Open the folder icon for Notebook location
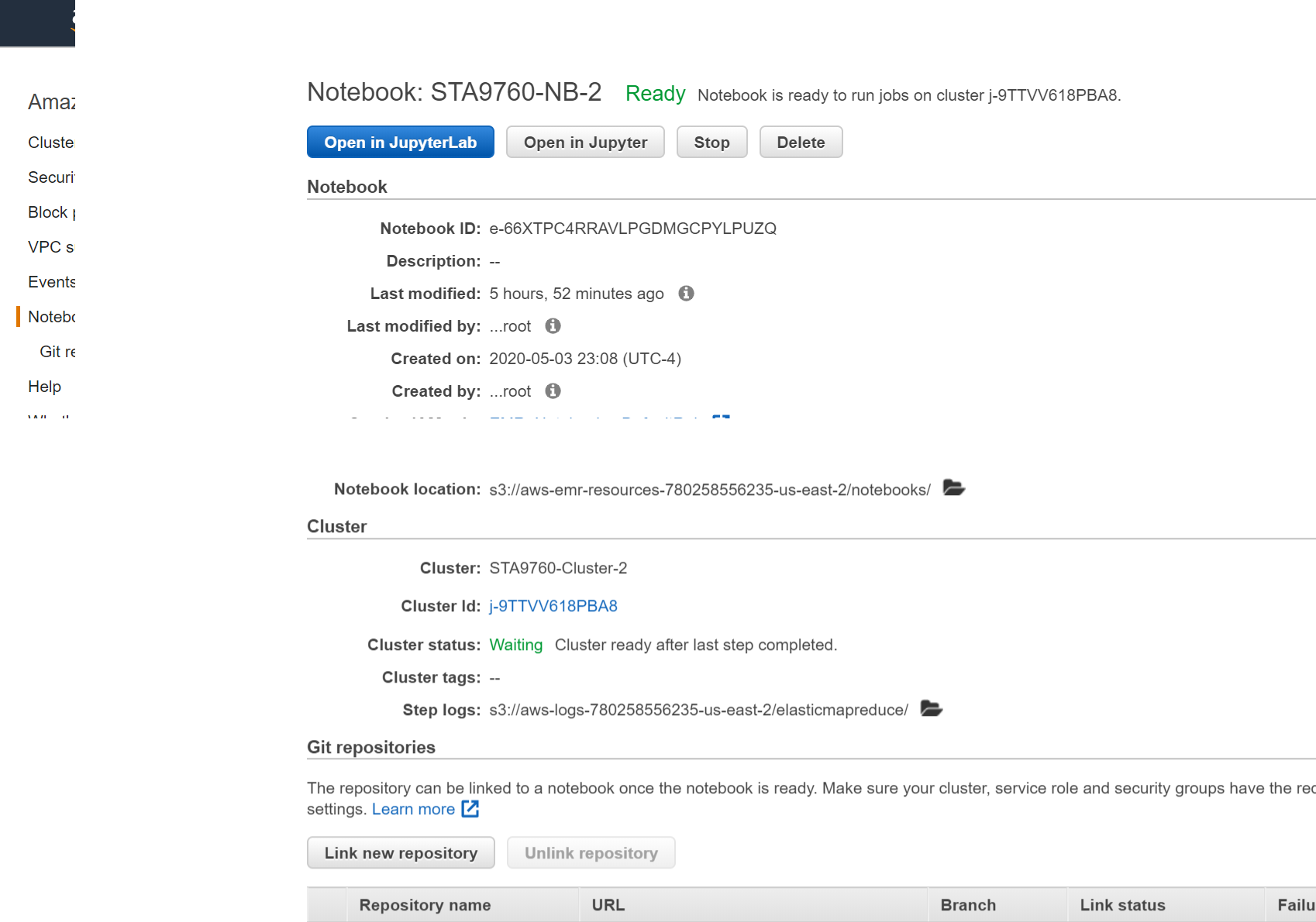This screenshot has width=1316, height=922. pyautogui.click(x=953, y=487)
